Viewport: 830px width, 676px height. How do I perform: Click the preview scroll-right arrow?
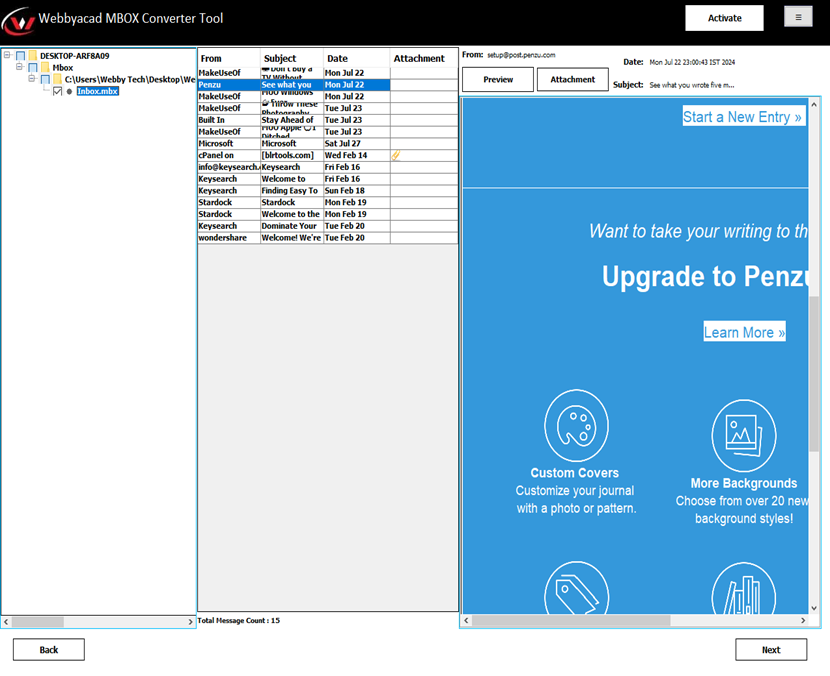pyautogui.click(x=804, y=620)
